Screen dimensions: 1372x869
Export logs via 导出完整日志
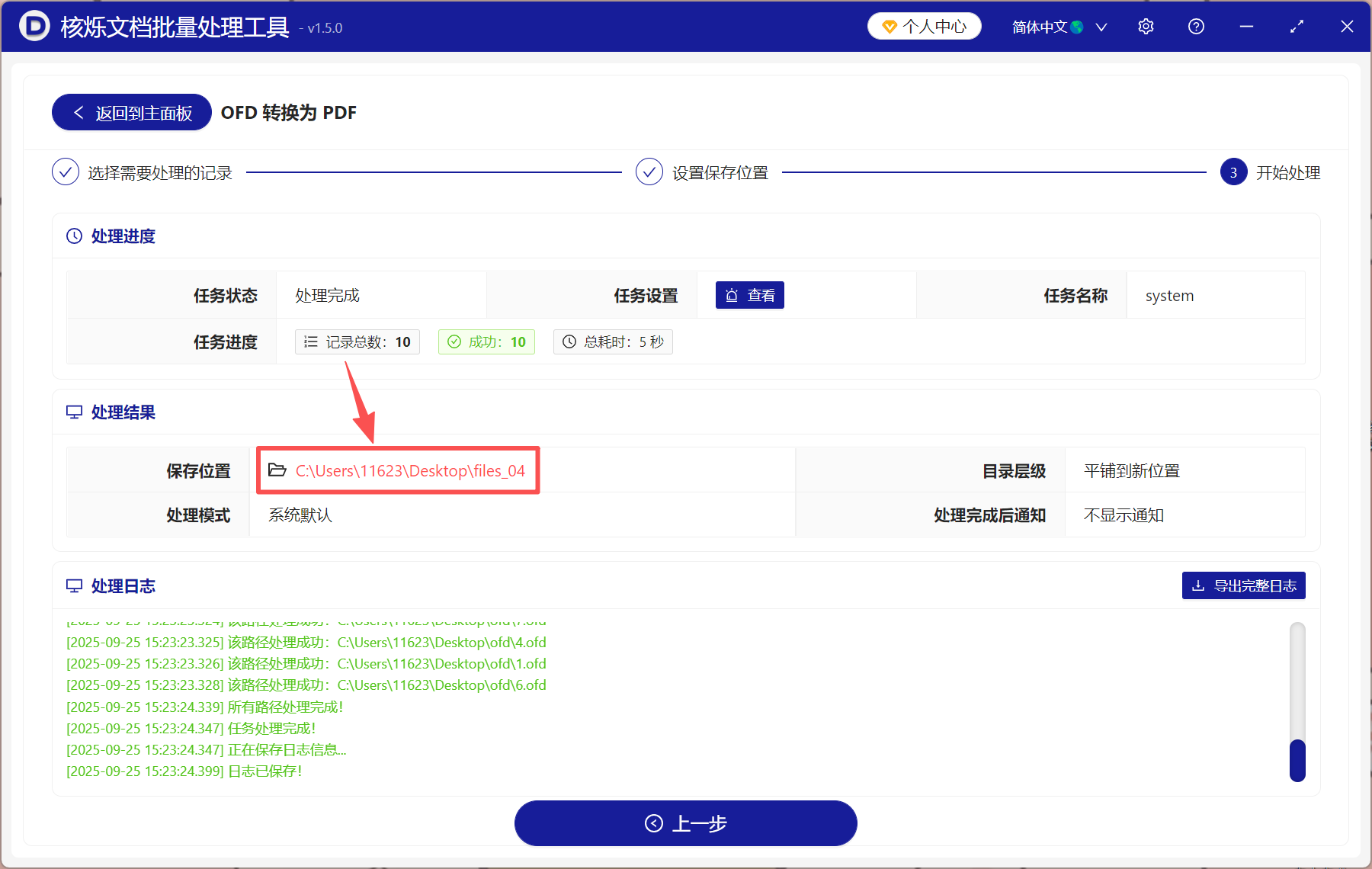1243,585
